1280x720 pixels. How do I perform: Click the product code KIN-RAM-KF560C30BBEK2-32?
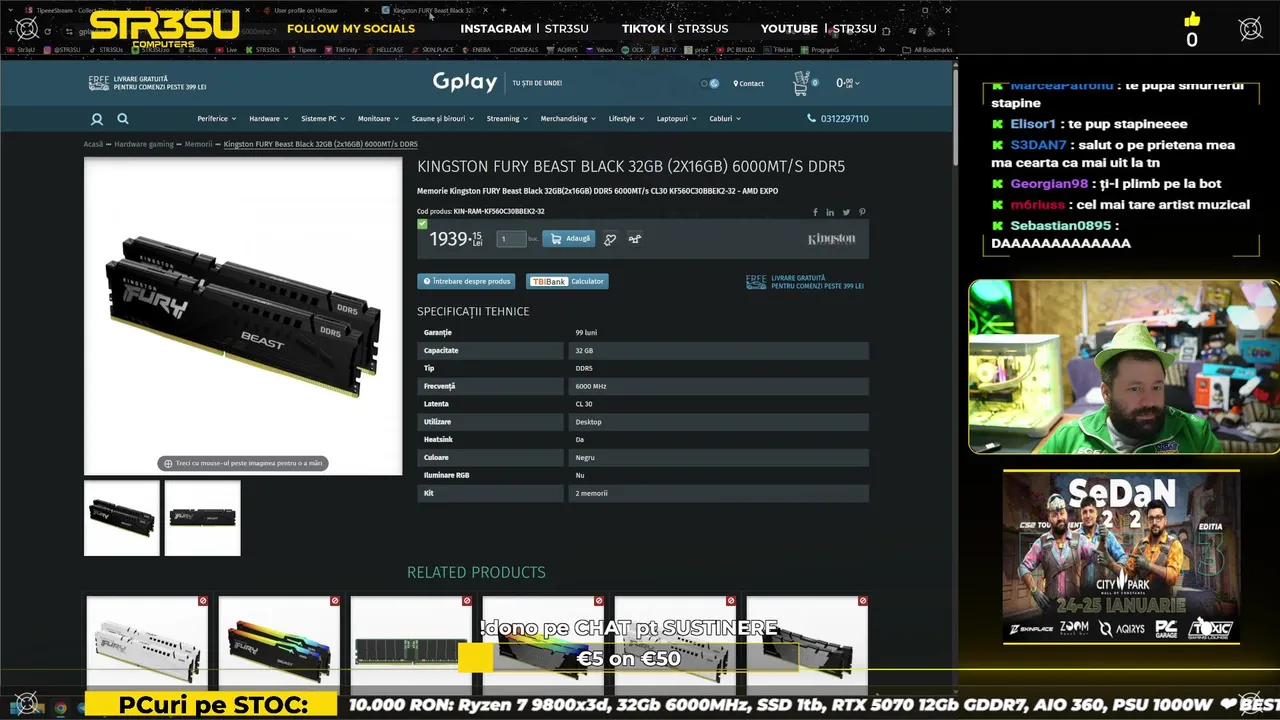click(x=499, y=212)
